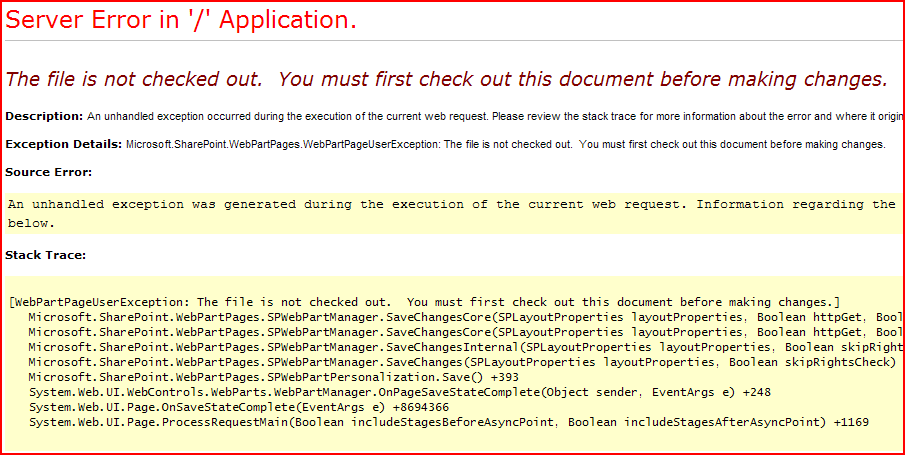Viewport: 905px width, 455px height.
Task: Click the Page.OnSaveStateComplete +8694366 line
Action: click(x=238, y=407)
